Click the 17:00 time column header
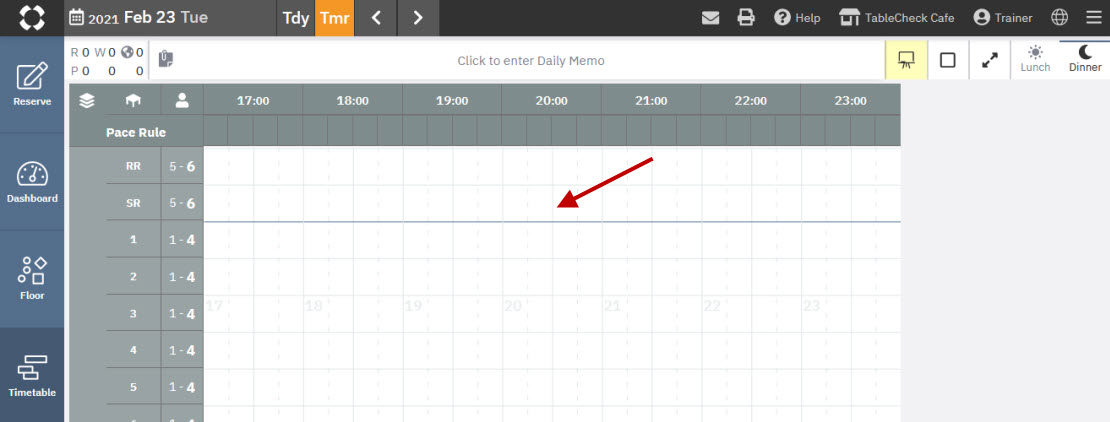The height and width of the screenshot is (422, 1110). pyautogui.click(x=253, y=101)
